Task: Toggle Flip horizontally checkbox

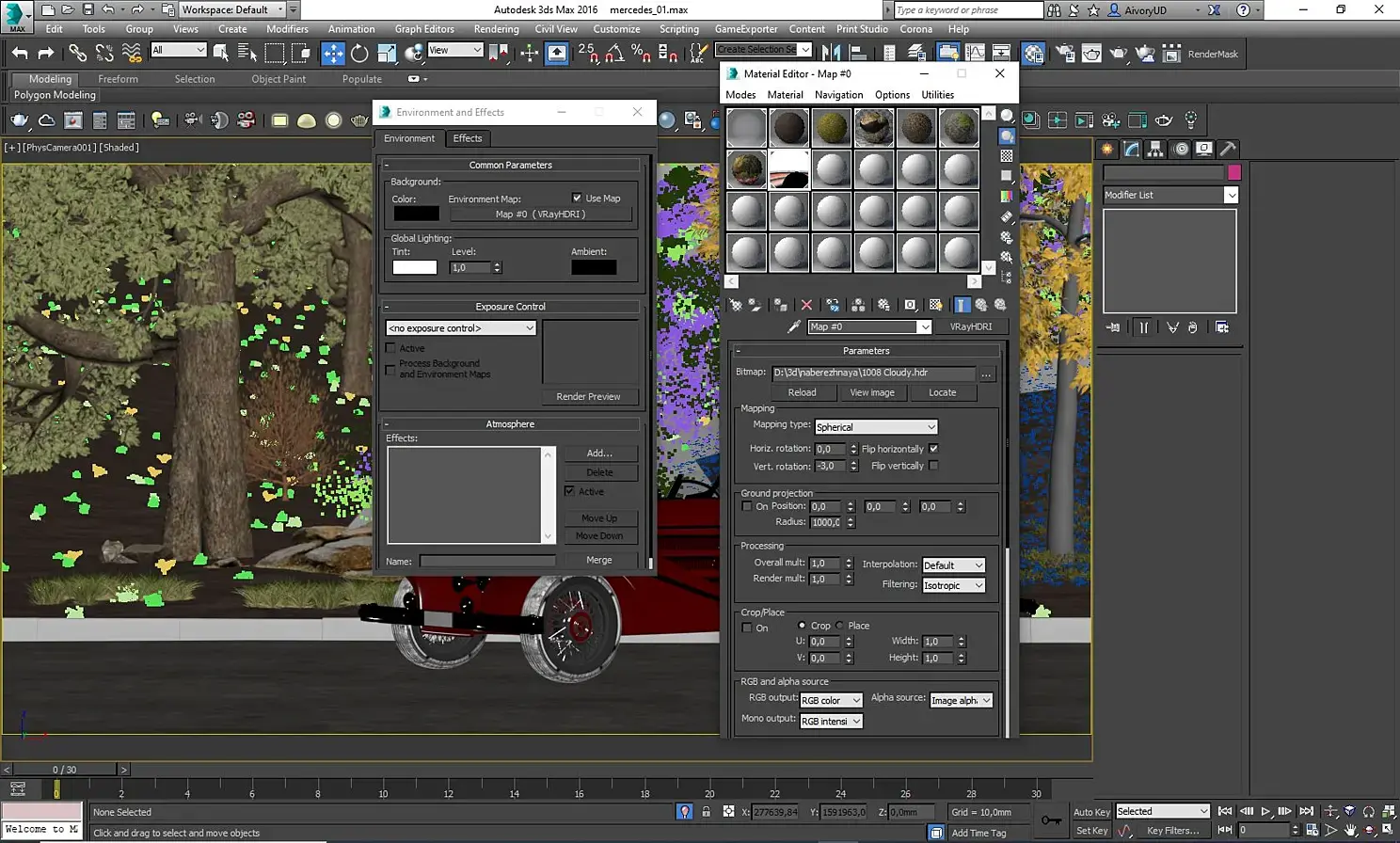Action: point(933,449)
